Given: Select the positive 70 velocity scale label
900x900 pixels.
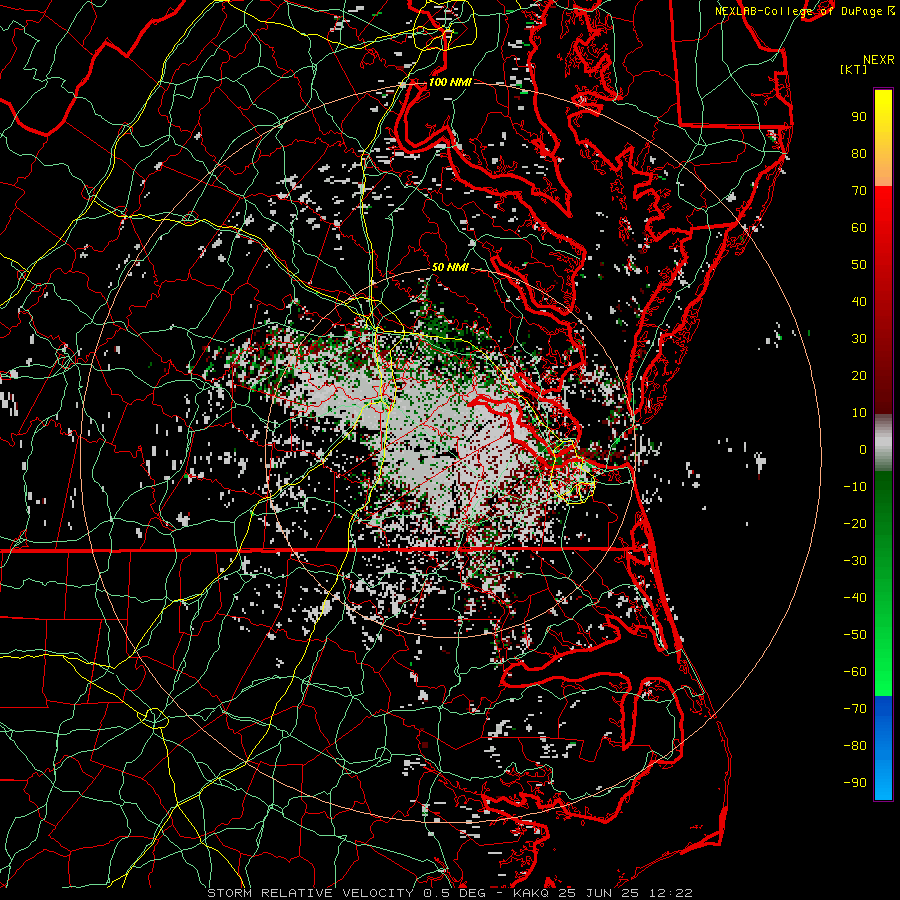Looking at the screenshot, I should click(859, 191).
